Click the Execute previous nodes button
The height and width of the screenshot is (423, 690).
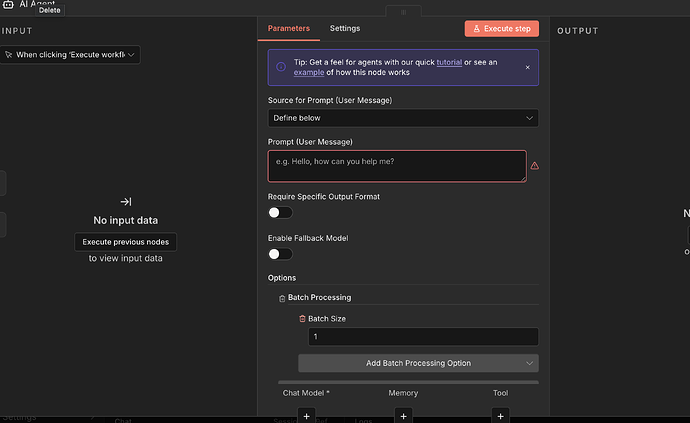[126, 241]
